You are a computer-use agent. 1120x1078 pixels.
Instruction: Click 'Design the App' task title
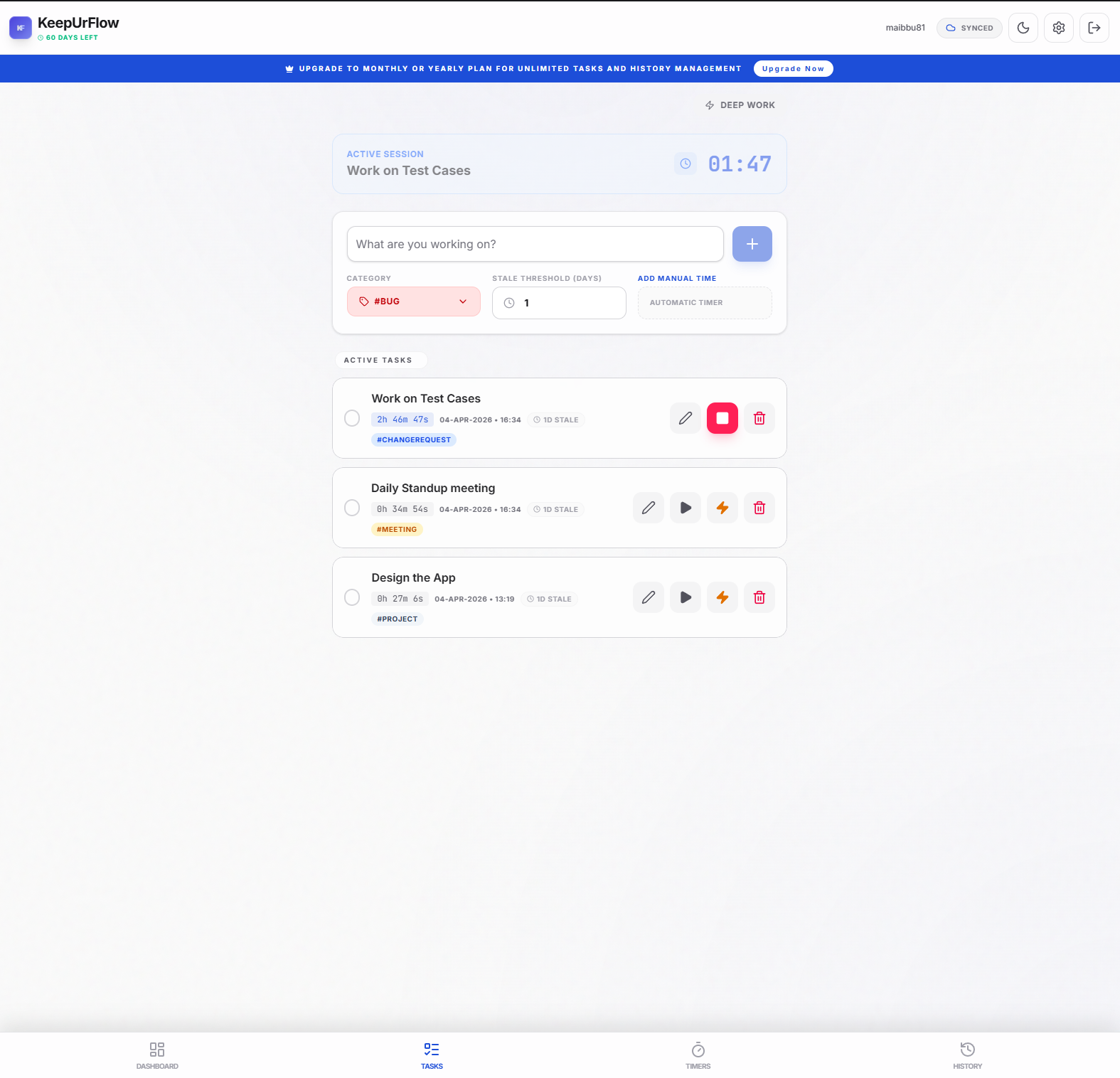point(413,578)
